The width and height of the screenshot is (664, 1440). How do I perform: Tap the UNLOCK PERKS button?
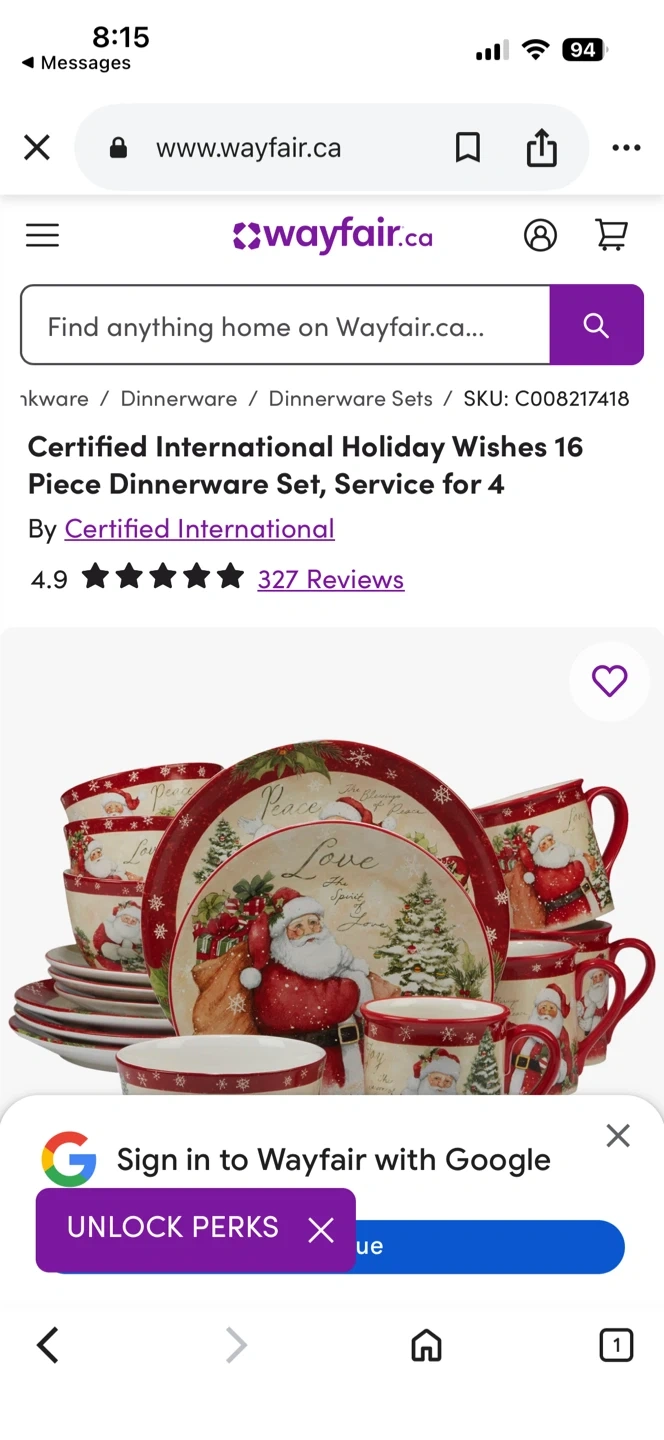point(173,1228)
